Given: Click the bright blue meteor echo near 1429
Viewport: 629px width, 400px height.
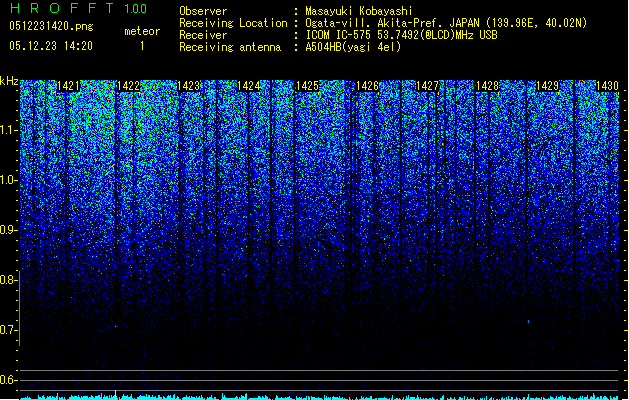Looking at the screenshot, I should (528, 321).
